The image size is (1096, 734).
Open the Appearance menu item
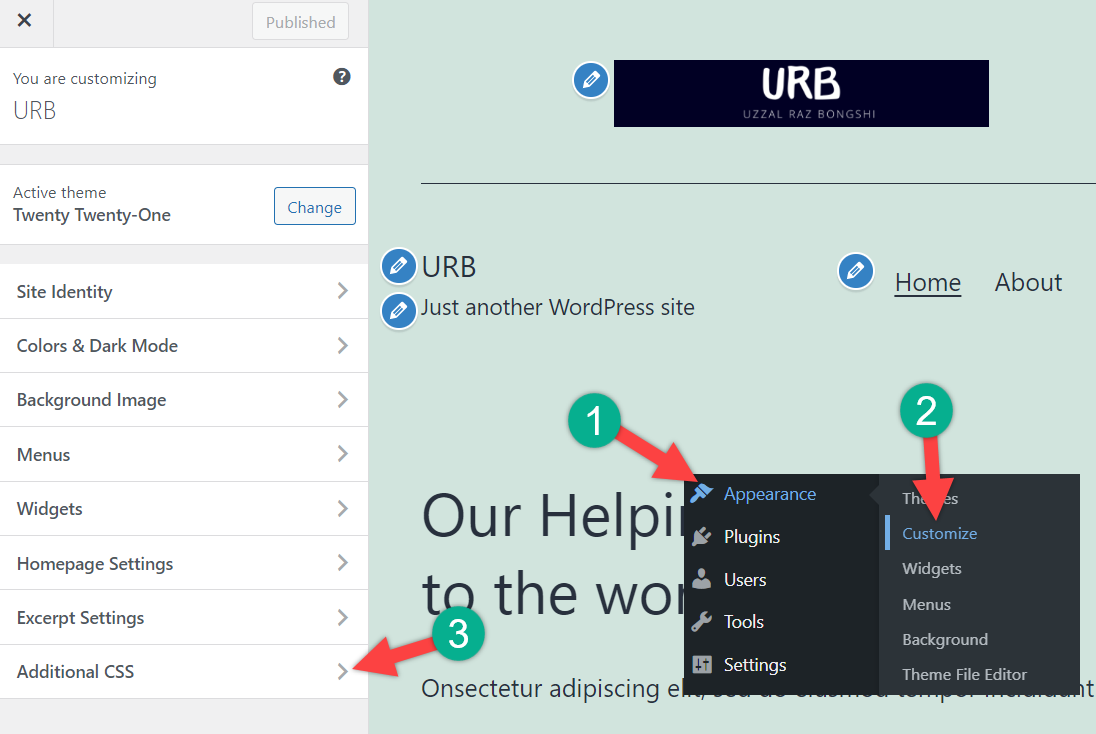point(769,494)
